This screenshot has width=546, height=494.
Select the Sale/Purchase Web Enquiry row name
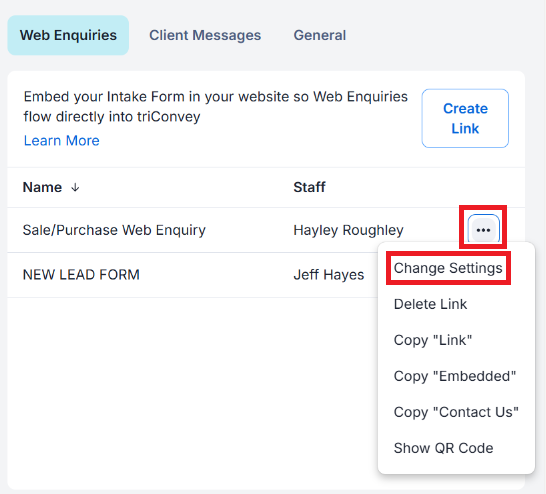tap(114, 230)
